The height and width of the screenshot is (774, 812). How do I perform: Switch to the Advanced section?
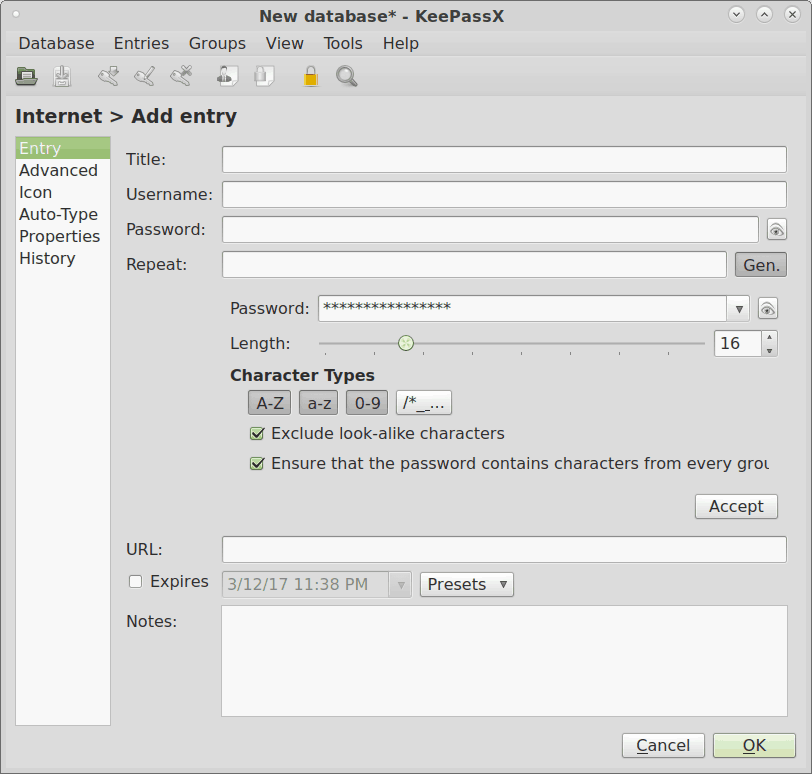point(63,170)
